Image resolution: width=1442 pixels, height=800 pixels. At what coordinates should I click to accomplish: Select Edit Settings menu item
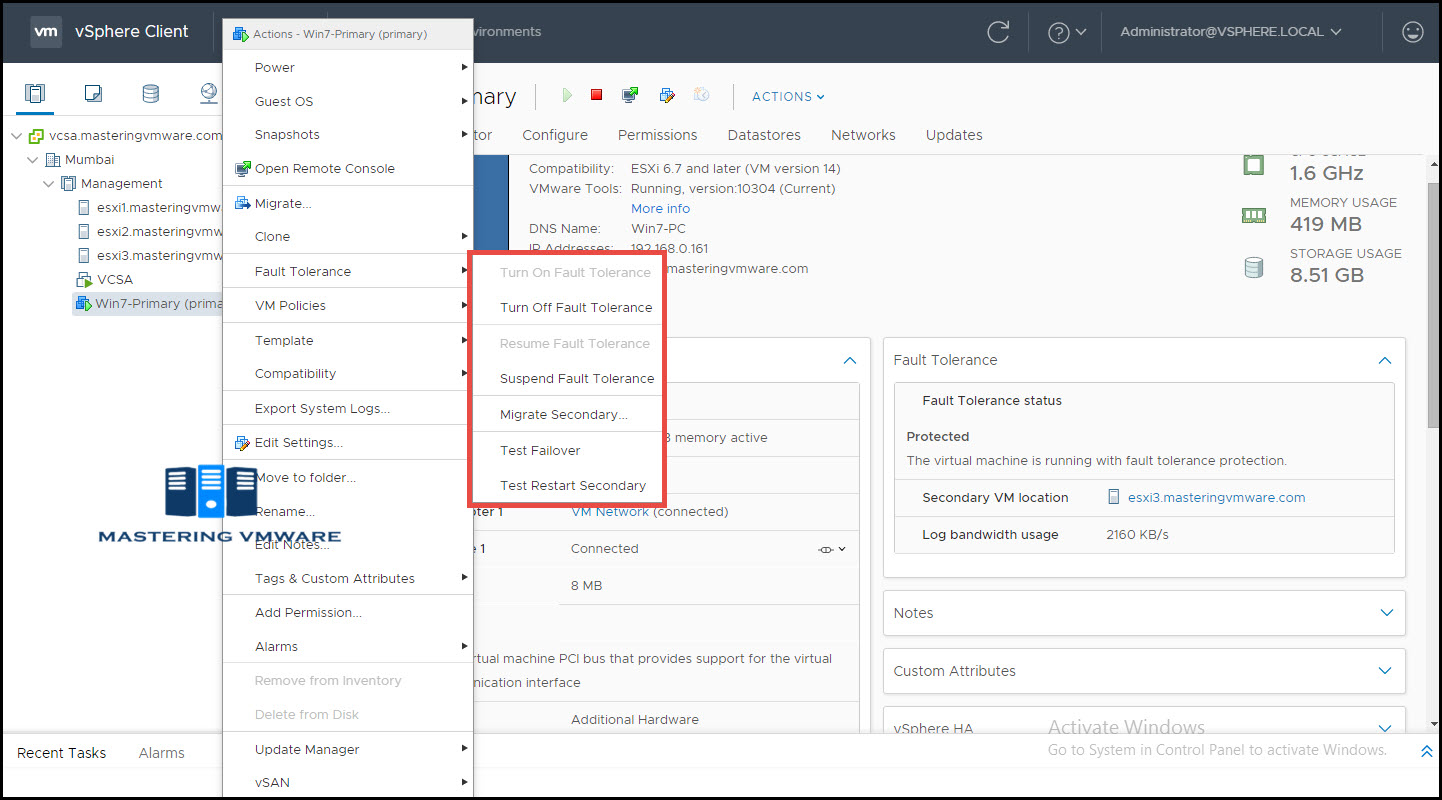tap(348, 443)
